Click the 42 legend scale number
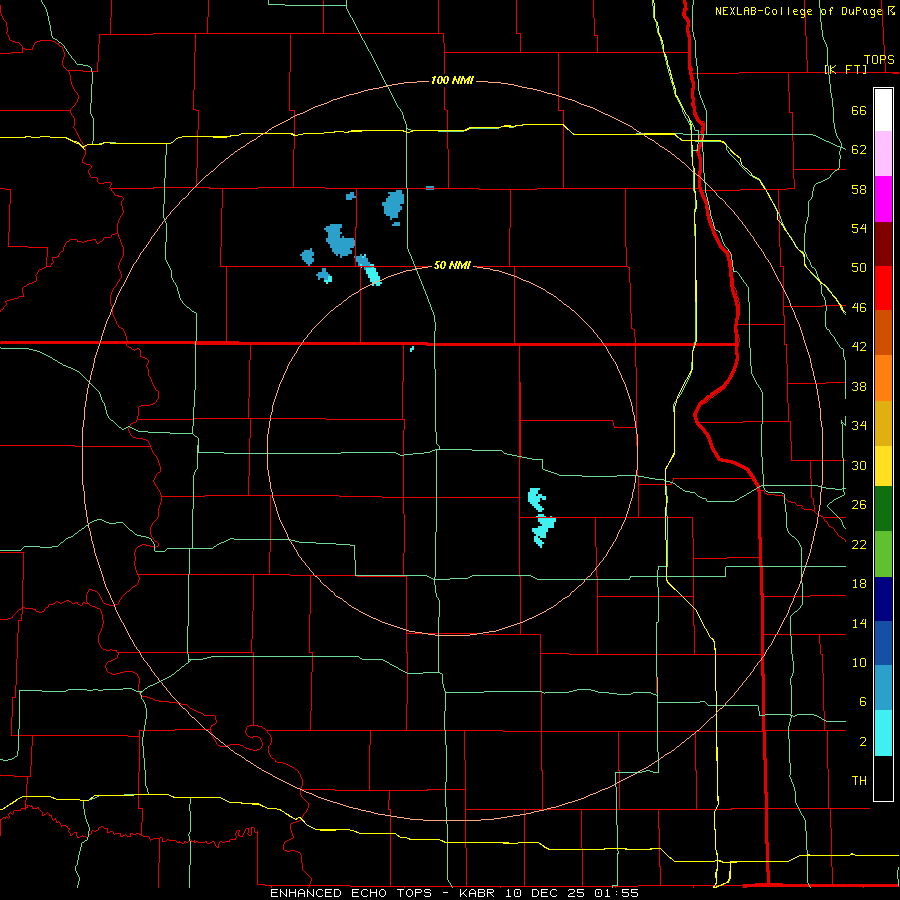900x900 pixels. point(859,347)
